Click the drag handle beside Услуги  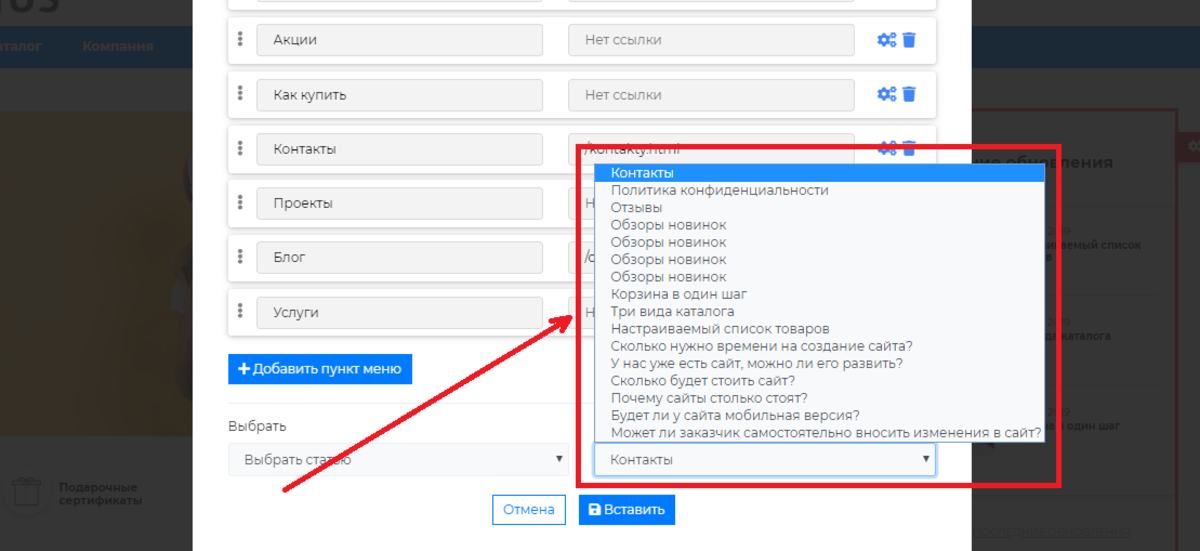click(x=240, y=311)
